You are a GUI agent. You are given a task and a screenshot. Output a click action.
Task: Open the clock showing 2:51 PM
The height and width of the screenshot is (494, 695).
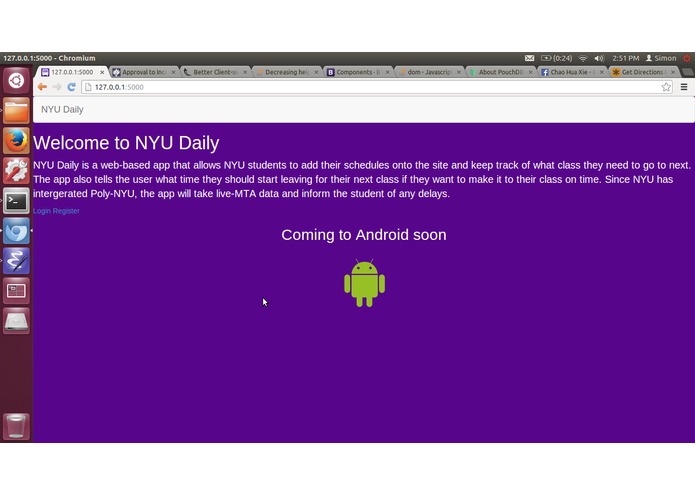tap(625, 58)
